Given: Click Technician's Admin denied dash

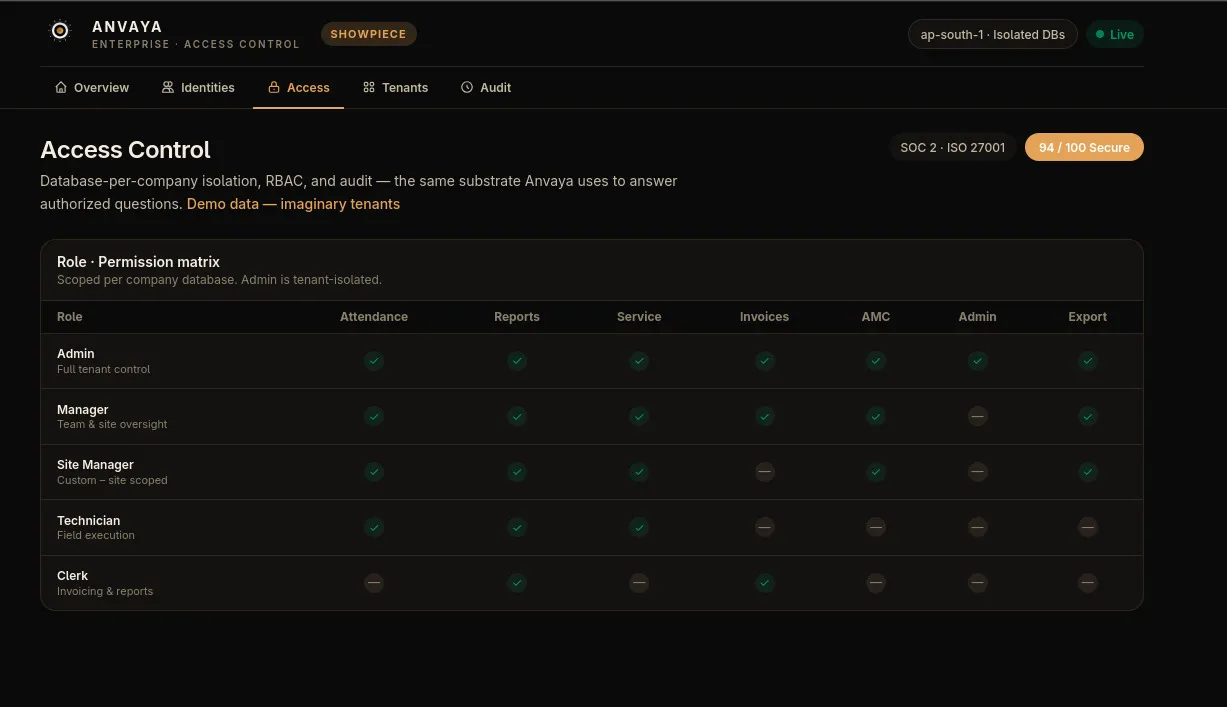Looking at the screenshot, I should pos(978,527).
